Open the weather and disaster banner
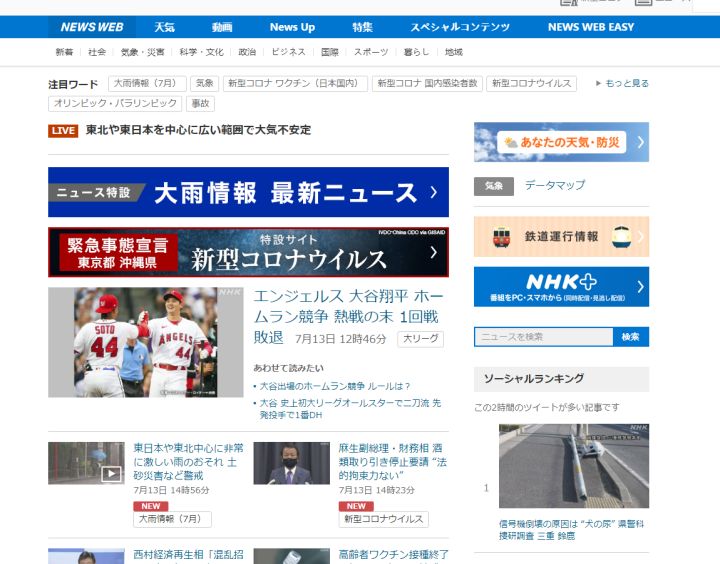 [561, 142]
